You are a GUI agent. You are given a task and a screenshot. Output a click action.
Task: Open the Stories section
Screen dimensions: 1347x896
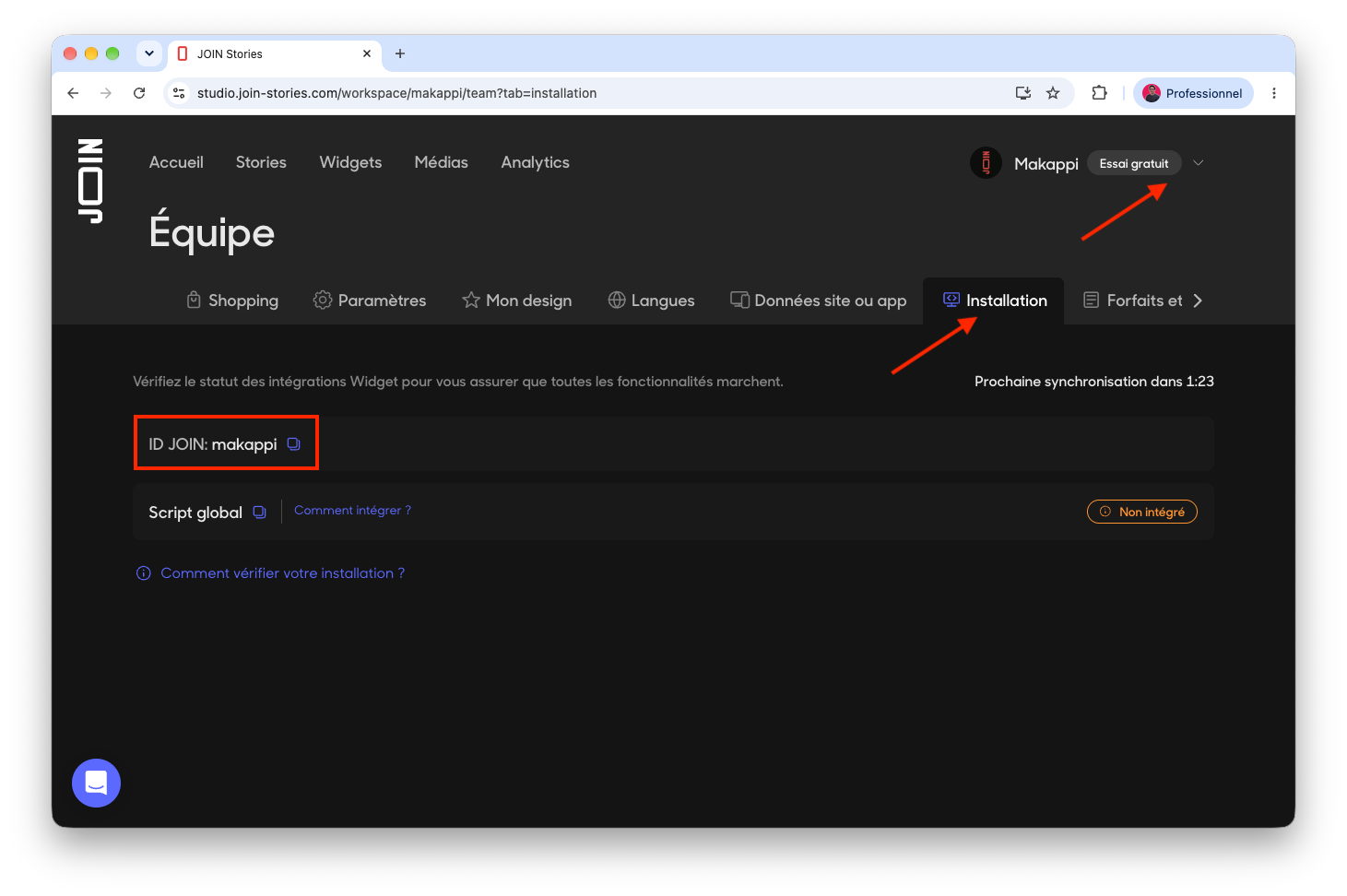tap(261, 162)
